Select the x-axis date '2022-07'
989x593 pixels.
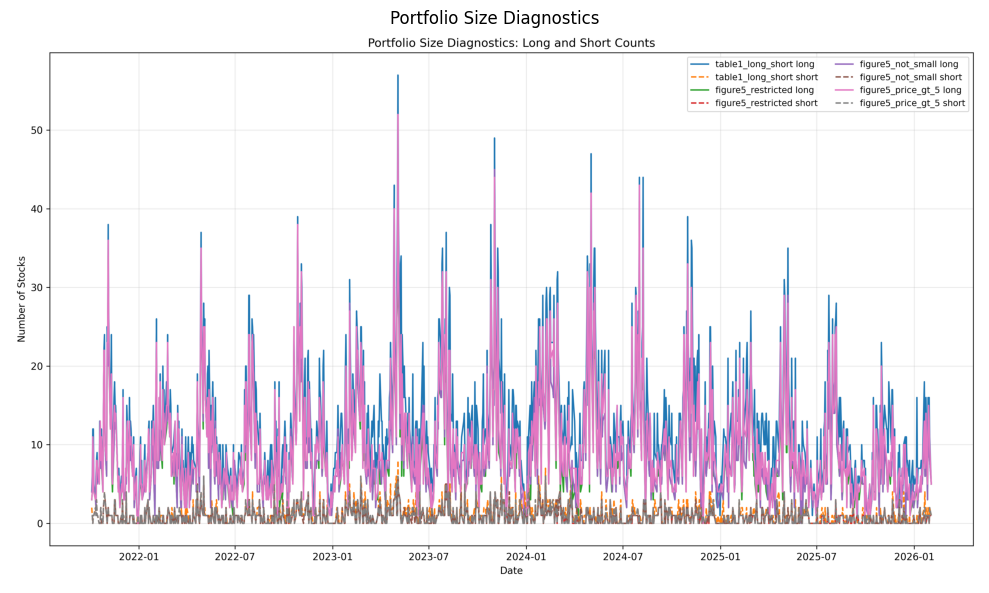(x=235, y=556)
